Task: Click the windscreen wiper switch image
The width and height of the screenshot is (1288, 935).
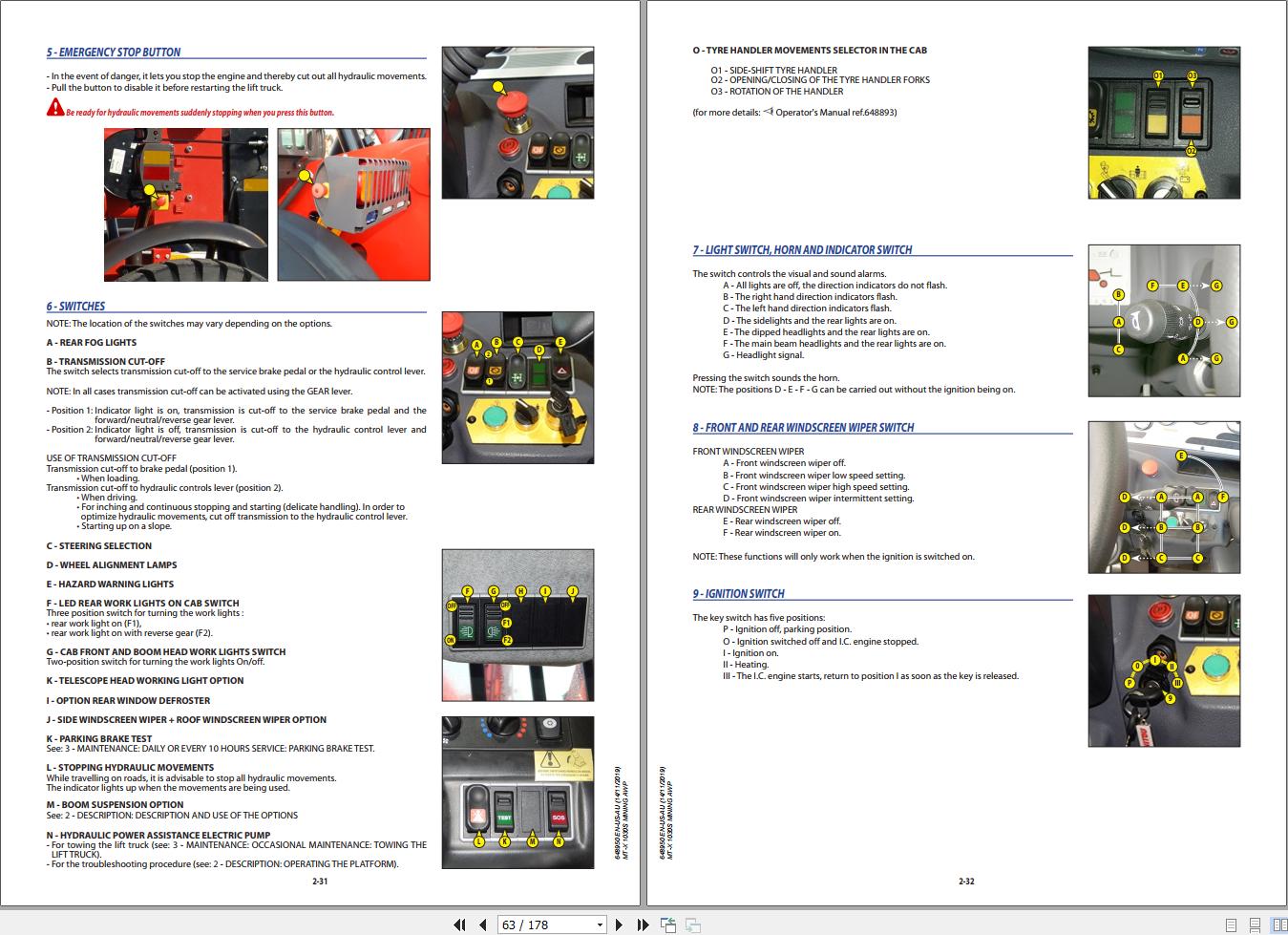Action: 1164,497
